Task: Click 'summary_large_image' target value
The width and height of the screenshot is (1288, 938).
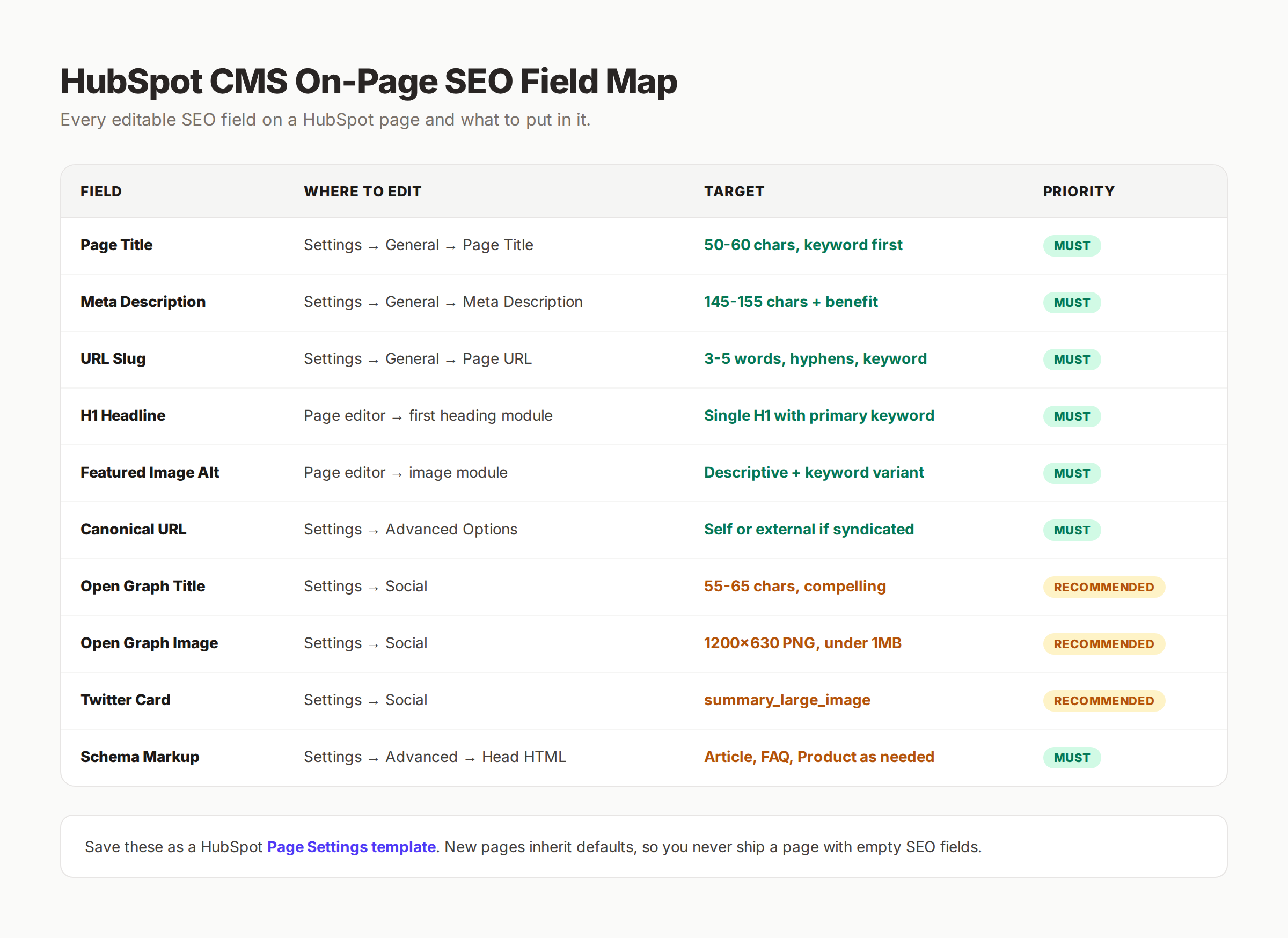Action: (787, 700)
